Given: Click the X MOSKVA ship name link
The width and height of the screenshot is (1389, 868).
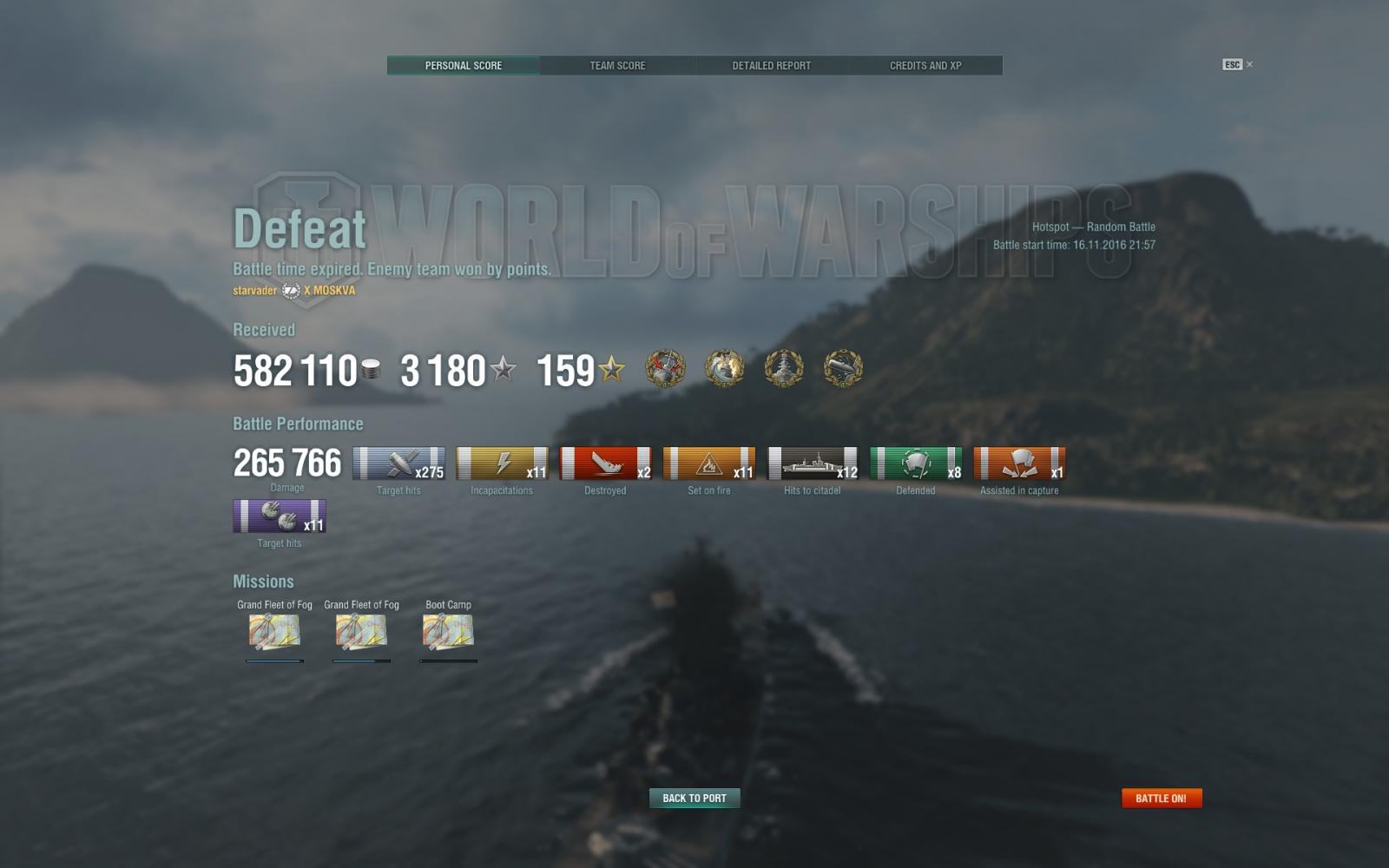Looking at the screenshot, I should (329, 291).
